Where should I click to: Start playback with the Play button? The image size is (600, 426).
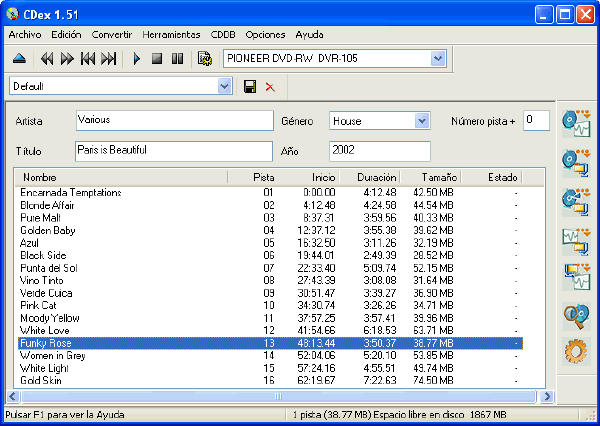(137, 59)
